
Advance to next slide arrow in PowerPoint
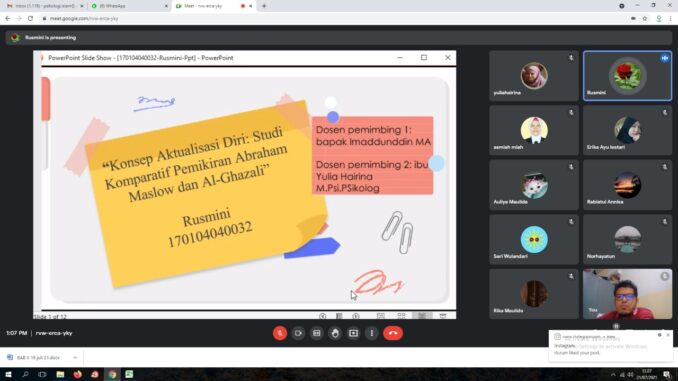(x=355, y=316)
